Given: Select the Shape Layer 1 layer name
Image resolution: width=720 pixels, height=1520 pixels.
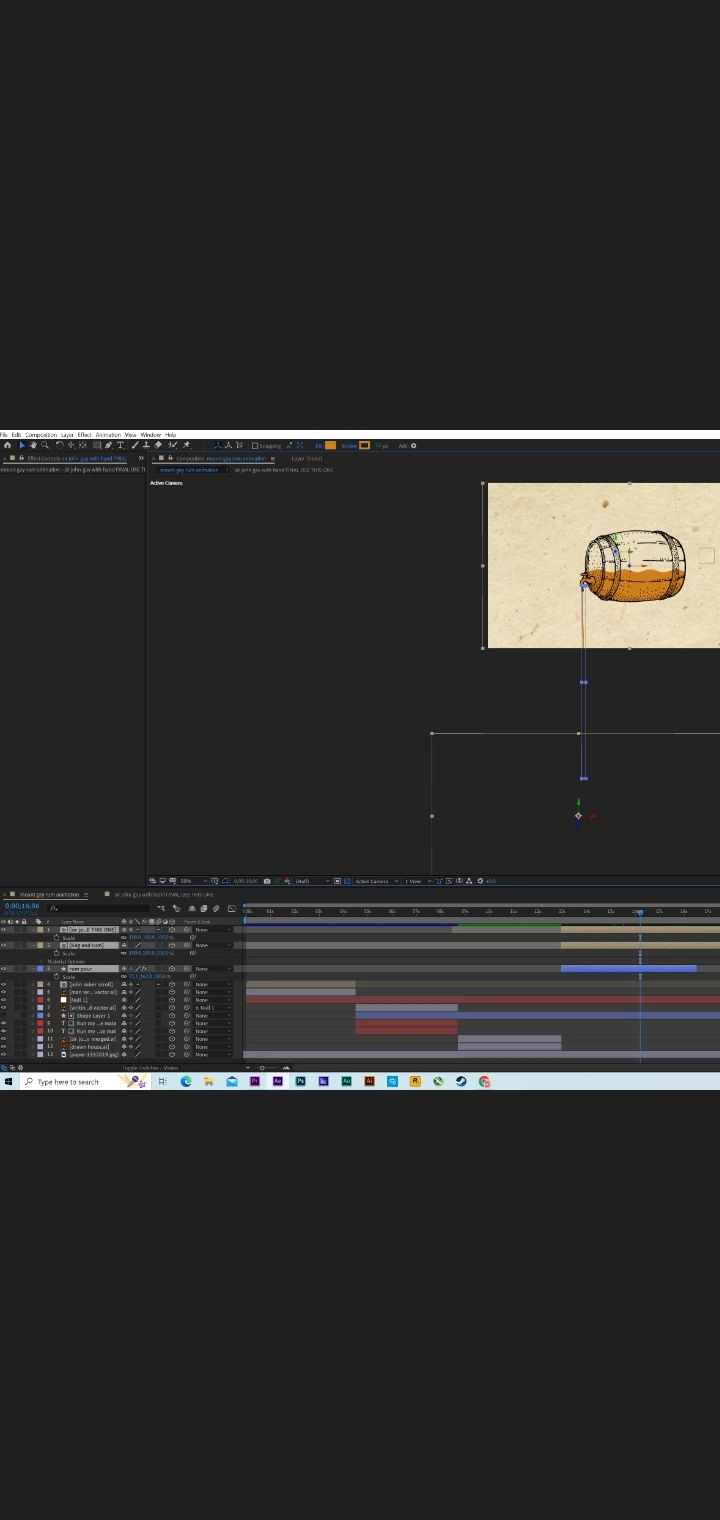Looking at the screenshot, I should pyautogui.click(x=93, y=1016).
